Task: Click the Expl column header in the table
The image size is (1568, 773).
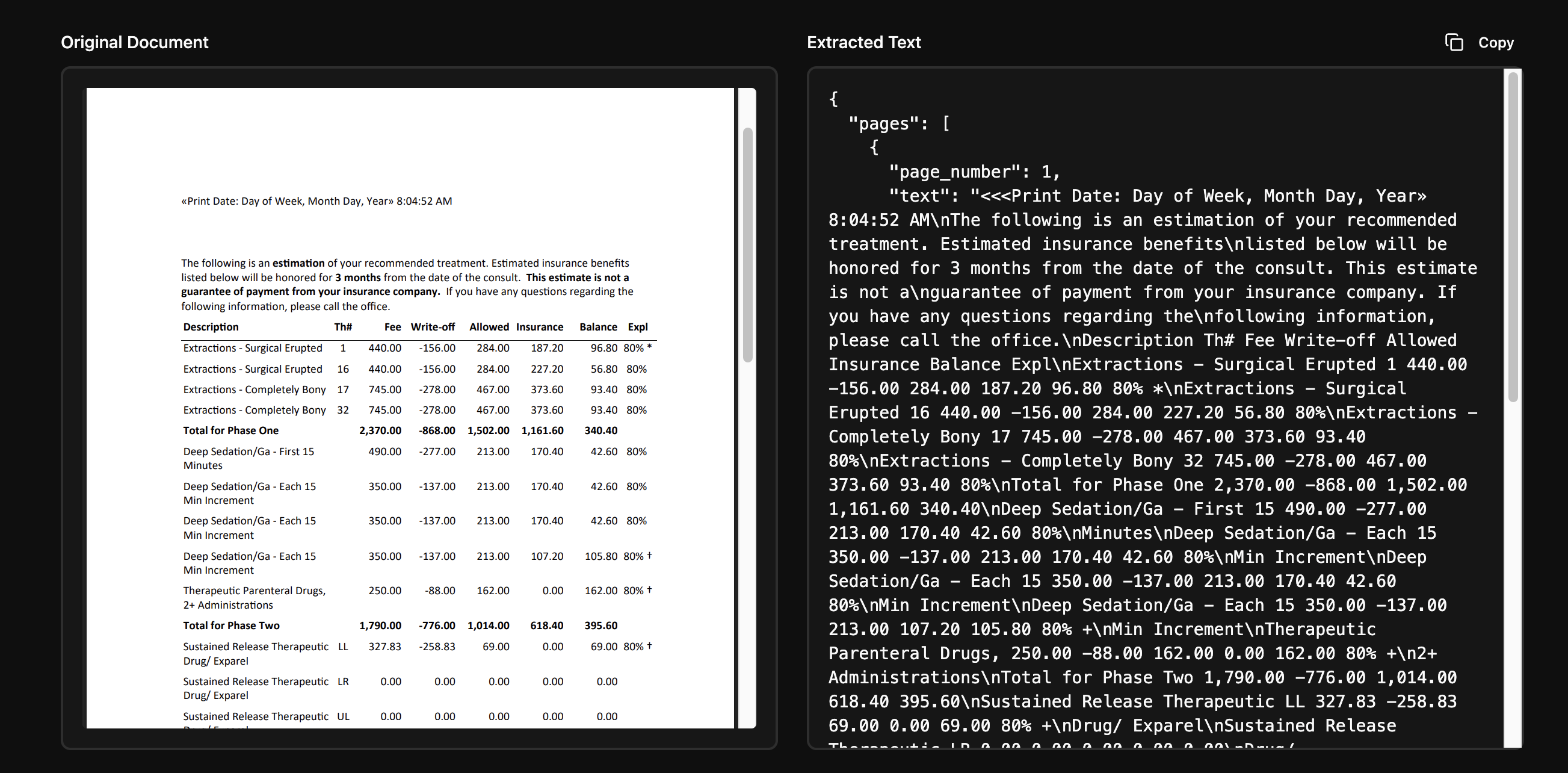Action: point(637,326)
